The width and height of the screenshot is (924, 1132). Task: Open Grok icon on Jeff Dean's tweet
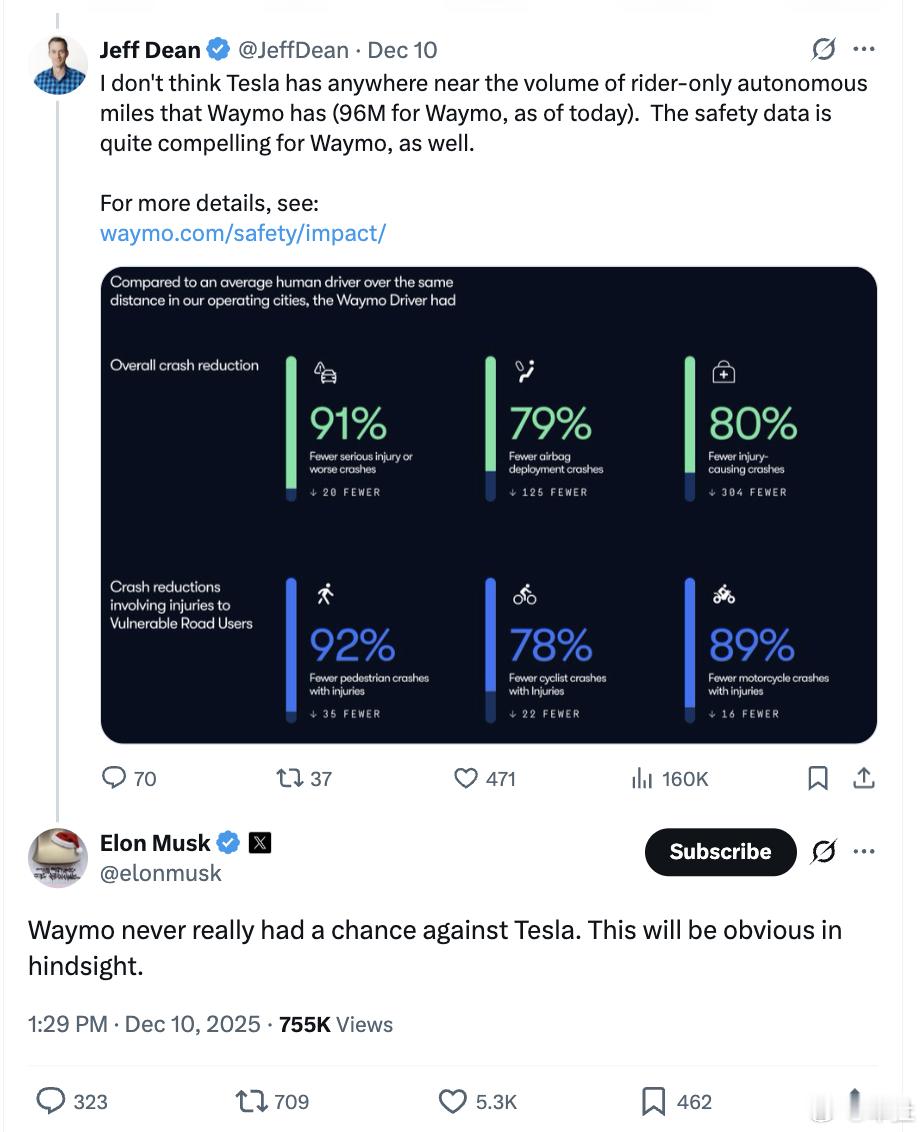[824, 49]
